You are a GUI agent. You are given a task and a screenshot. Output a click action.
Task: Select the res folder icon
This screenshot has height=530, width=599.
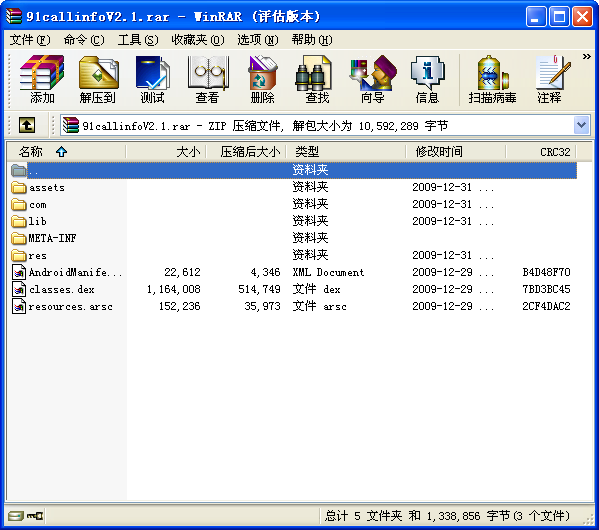point(19,255)
